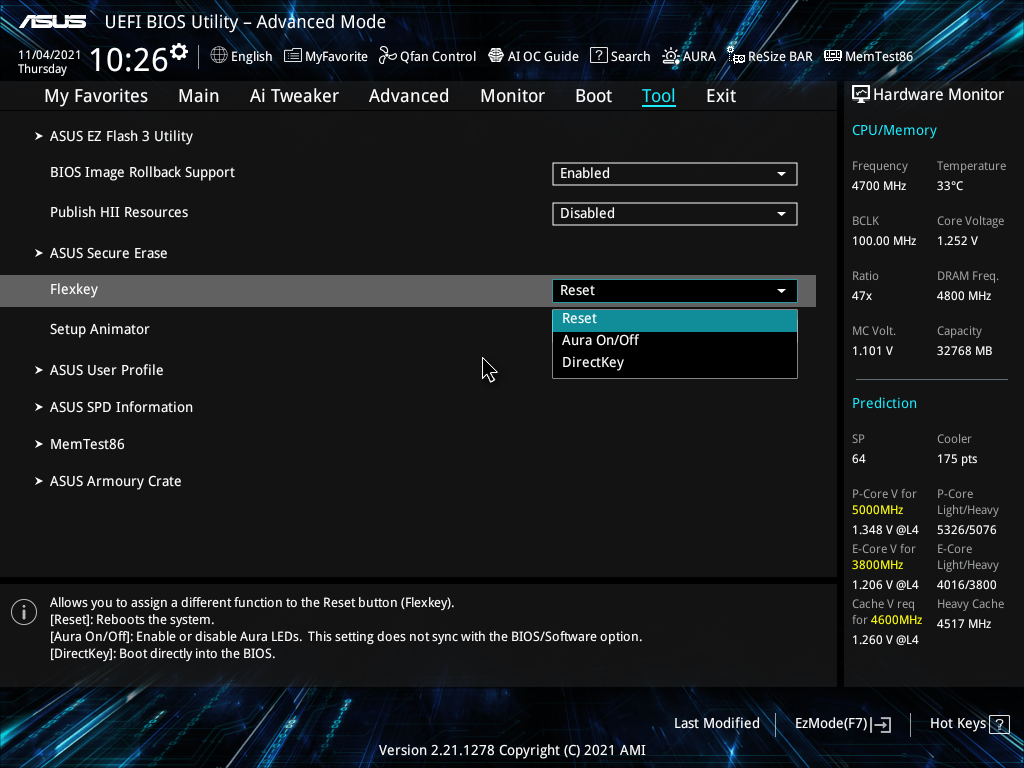Expand ASUS Armoury Crate
Viewport: 1024px width, 768px height.
tap(116, 481)
